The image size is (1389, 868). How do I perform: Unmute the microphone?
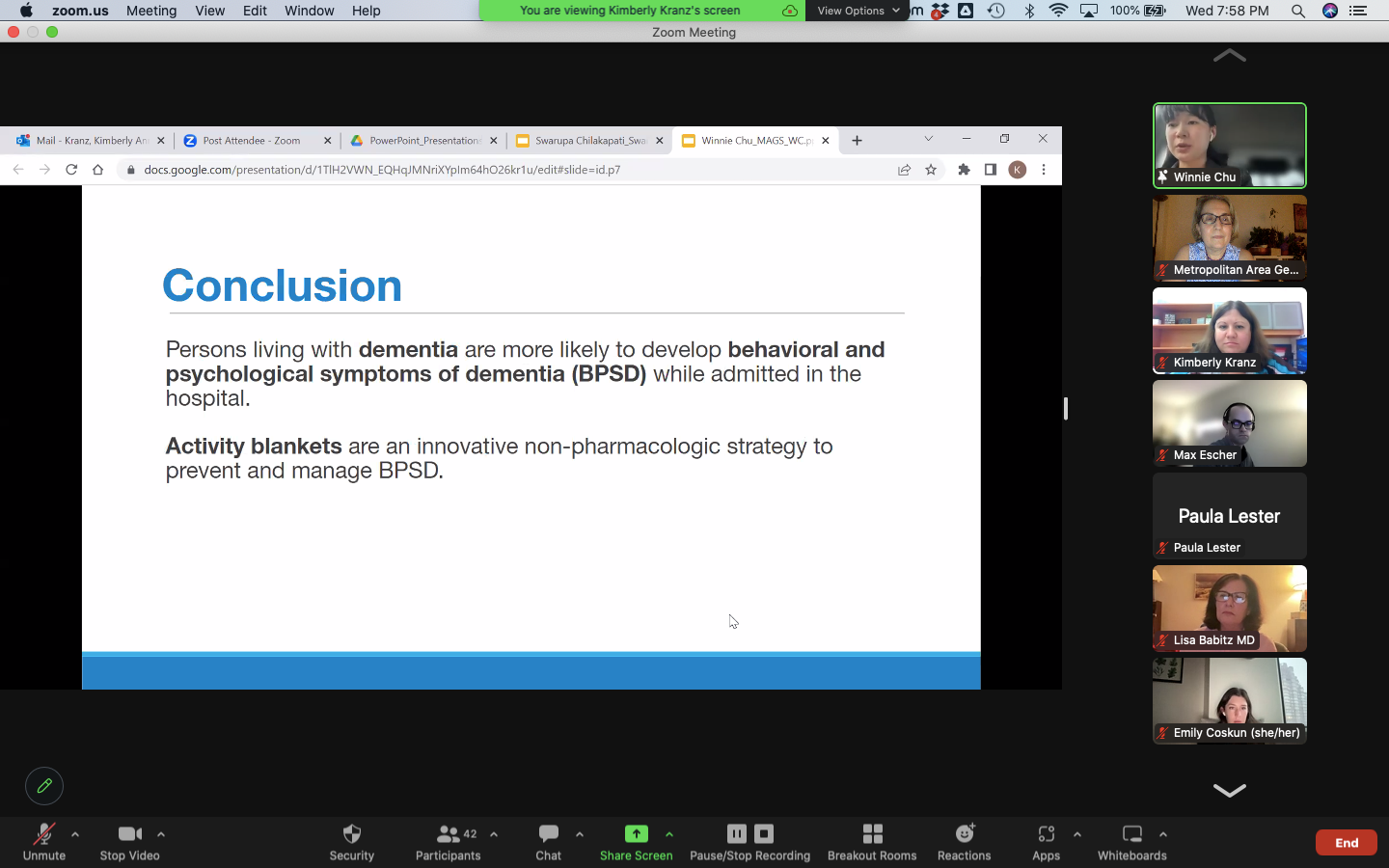44,841
